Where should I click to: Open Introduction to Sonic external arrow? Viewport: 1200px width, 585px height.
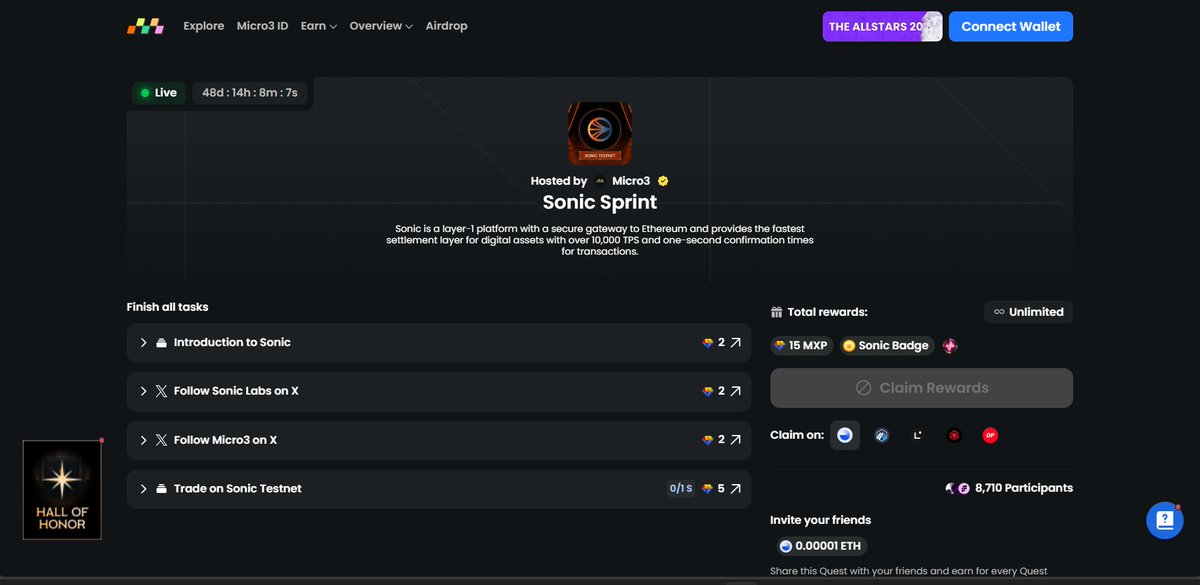click(736, 342)
